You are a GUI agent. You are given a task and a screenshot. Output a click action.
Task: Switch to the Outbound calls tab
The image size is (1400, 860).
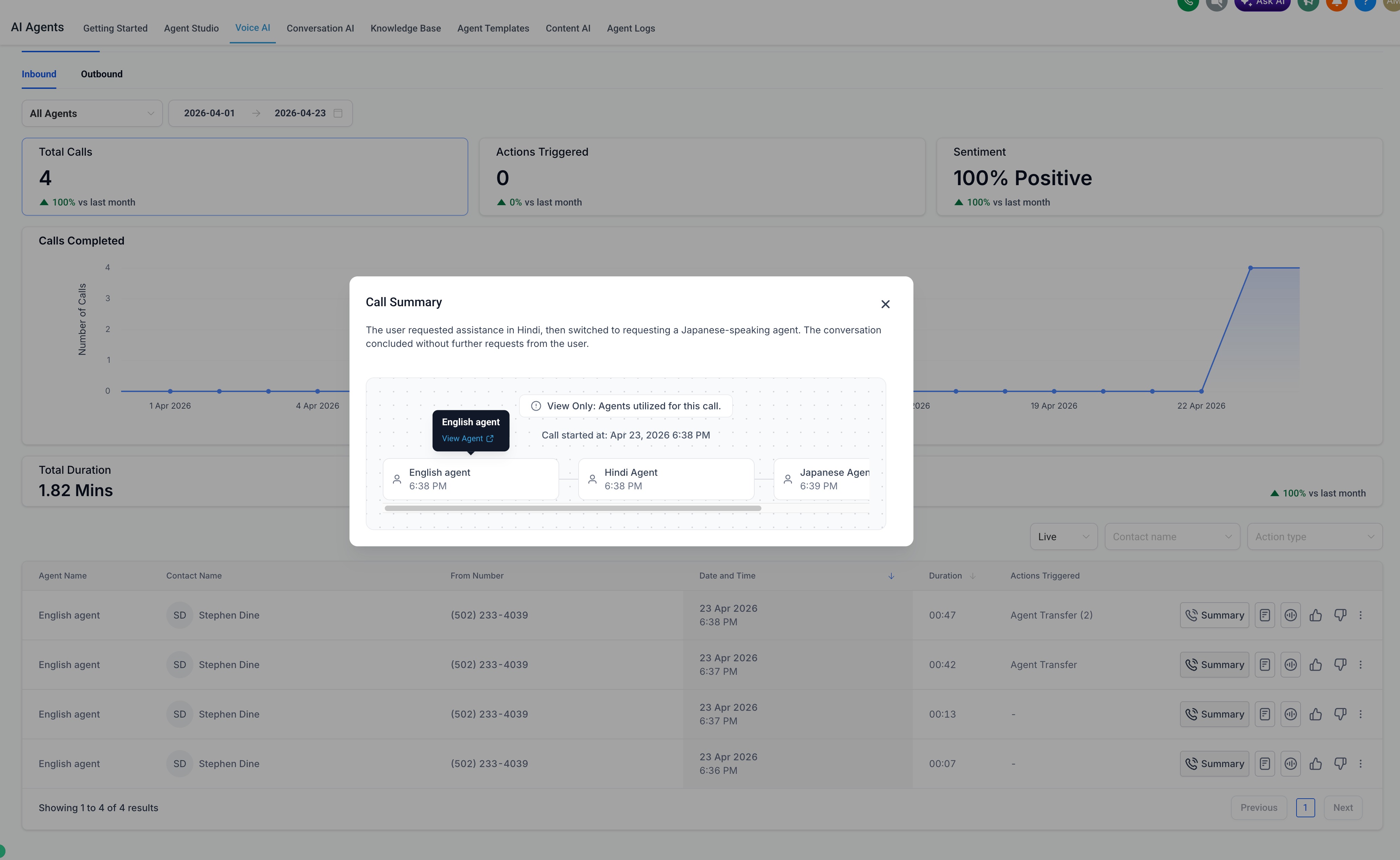[x=101, y=74]
